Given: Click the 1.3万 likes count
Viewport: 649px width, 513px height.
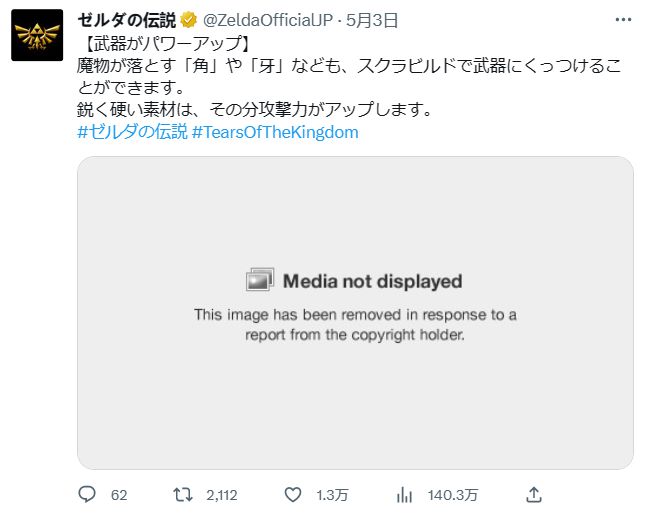Looking at the screenshot, I should coord(332,495).
